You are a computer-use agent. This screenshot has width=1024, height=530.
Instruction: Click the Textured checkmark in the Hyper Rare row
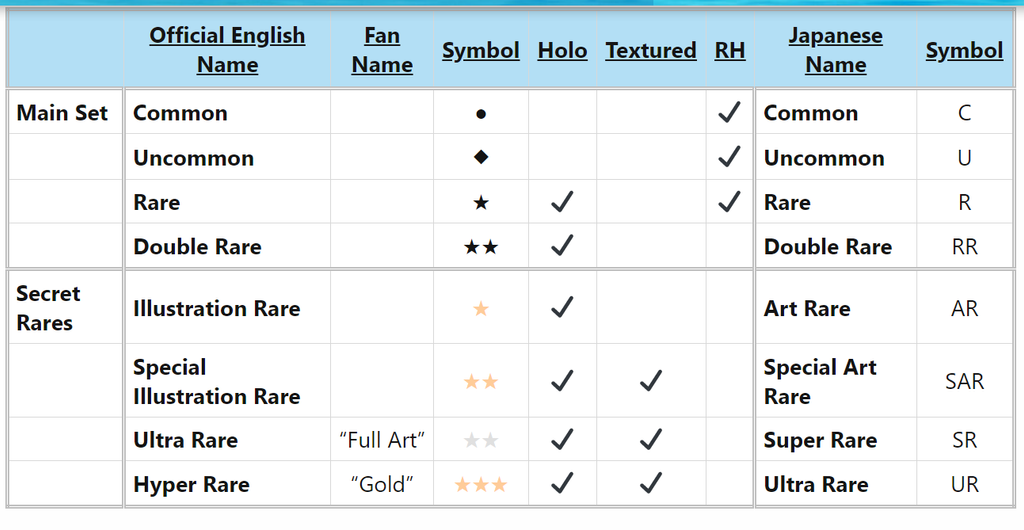[x=651, y=484]
